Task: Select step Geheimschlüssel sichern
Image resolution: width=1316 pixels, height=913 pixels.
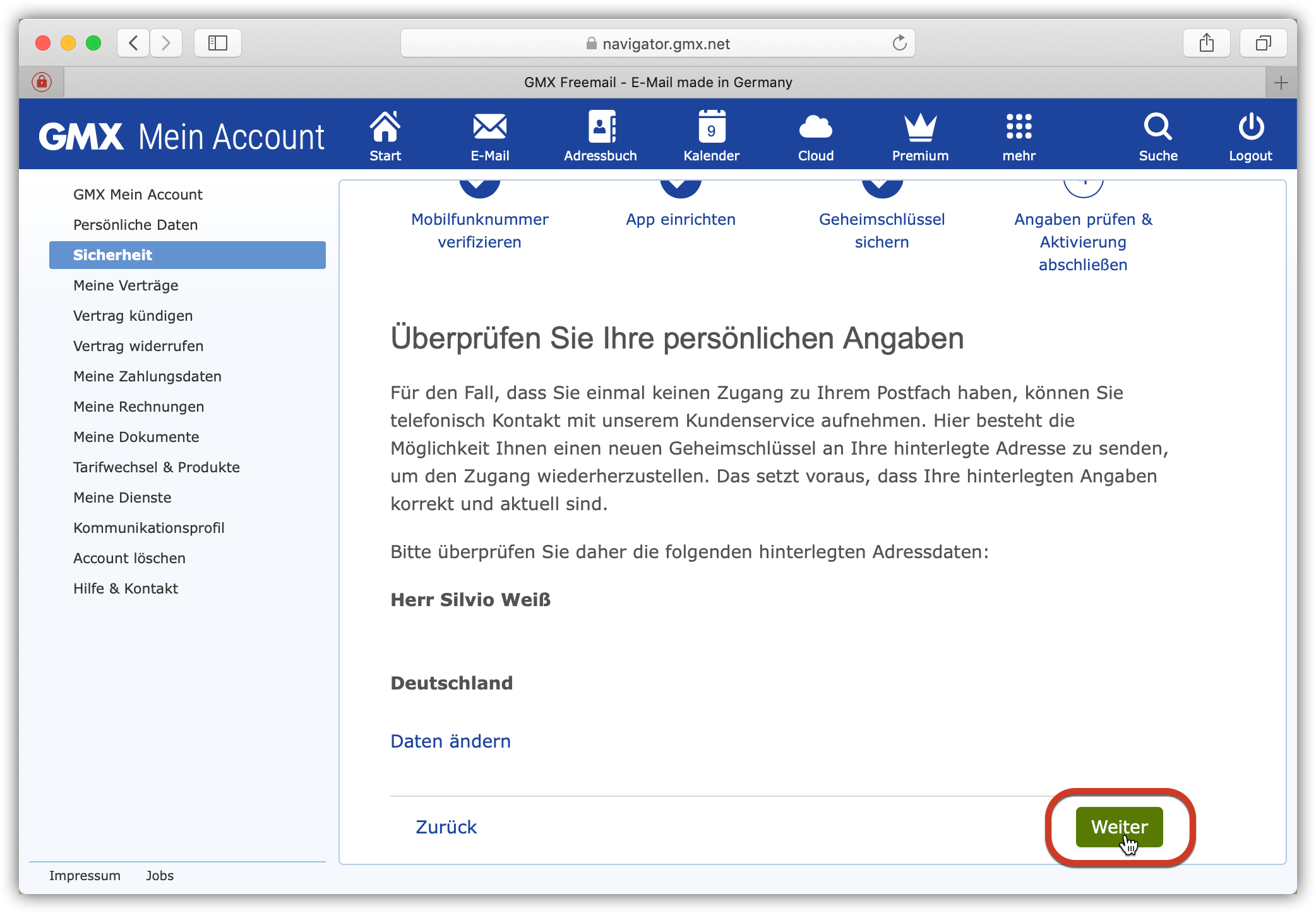Action: pos(882,230)
